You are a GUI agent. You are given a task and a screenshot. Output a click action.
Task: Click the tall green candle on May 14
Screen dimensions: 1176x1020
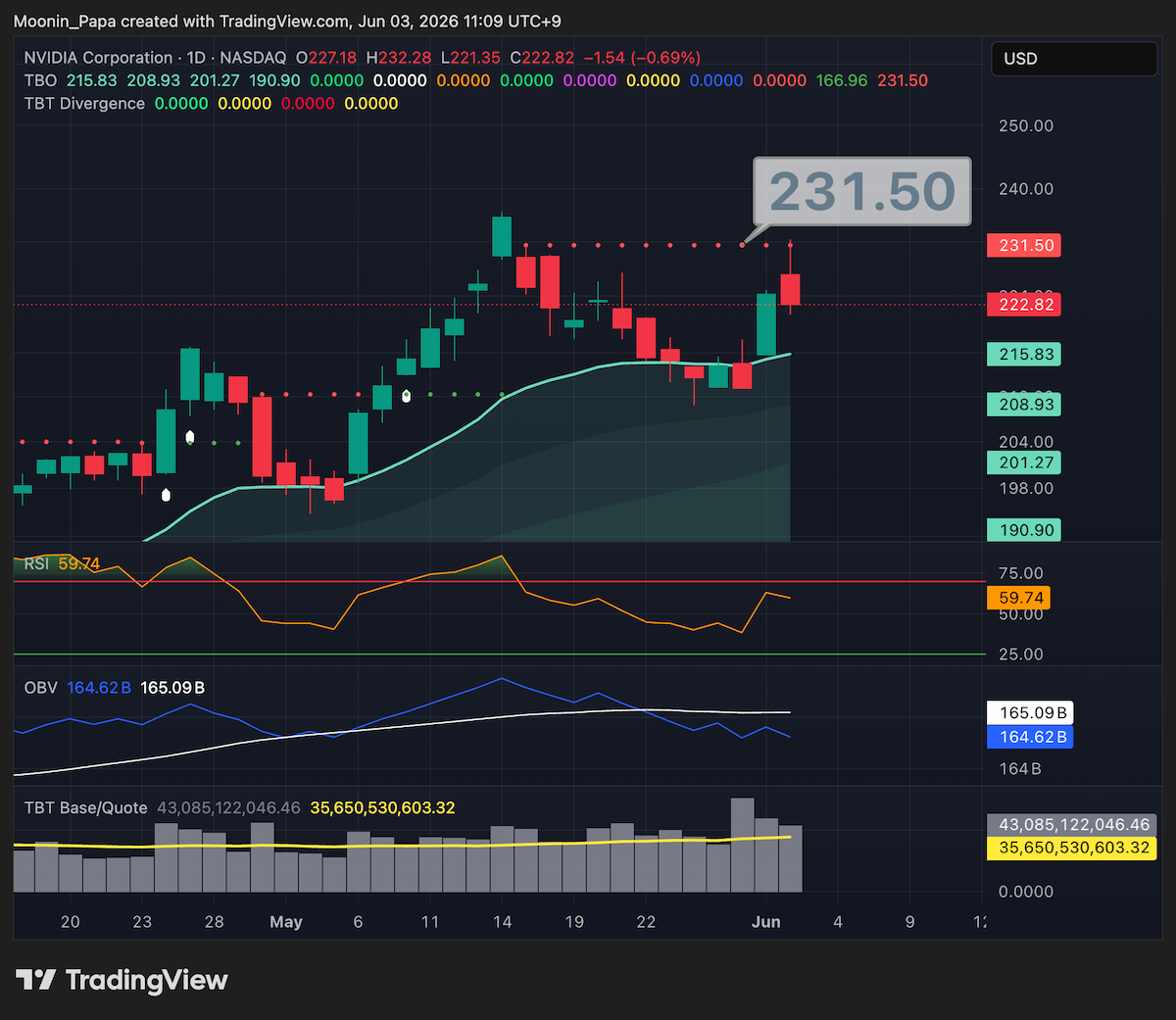click(502, 236)
